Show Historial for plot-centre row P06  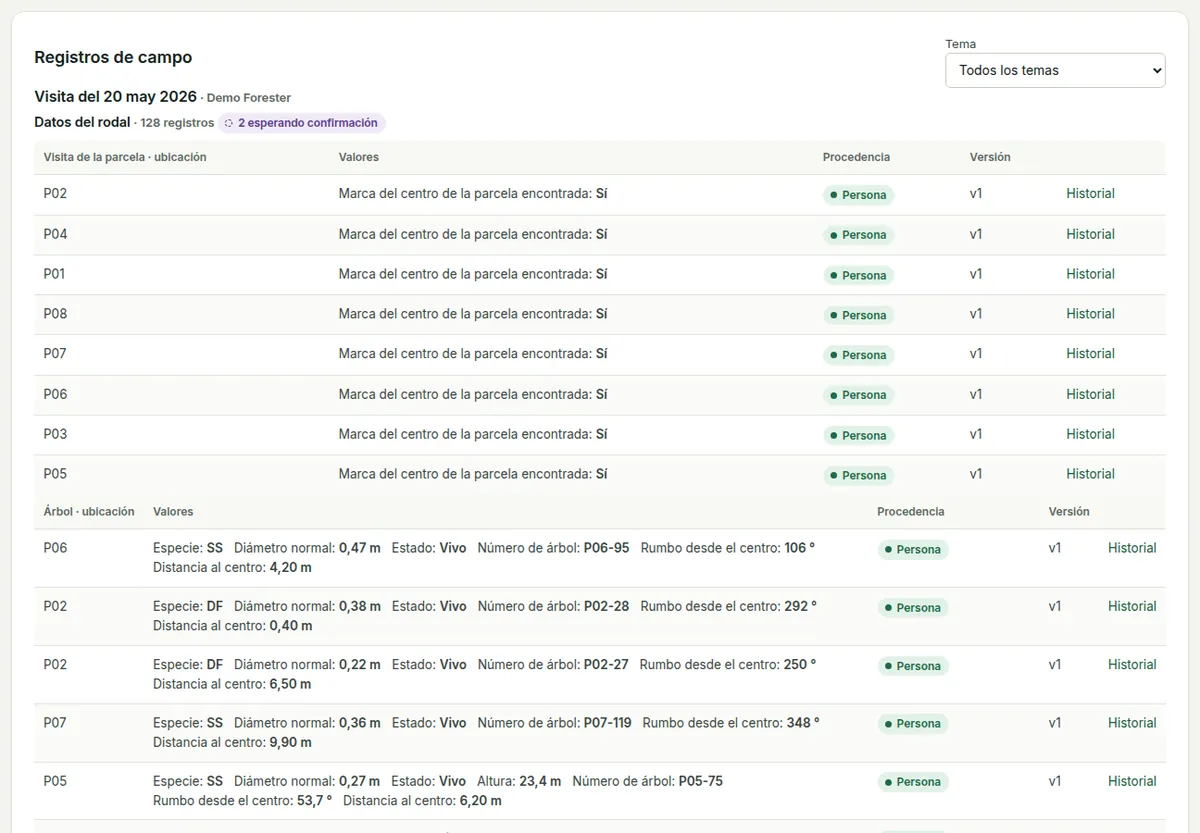coord(1090,394)
